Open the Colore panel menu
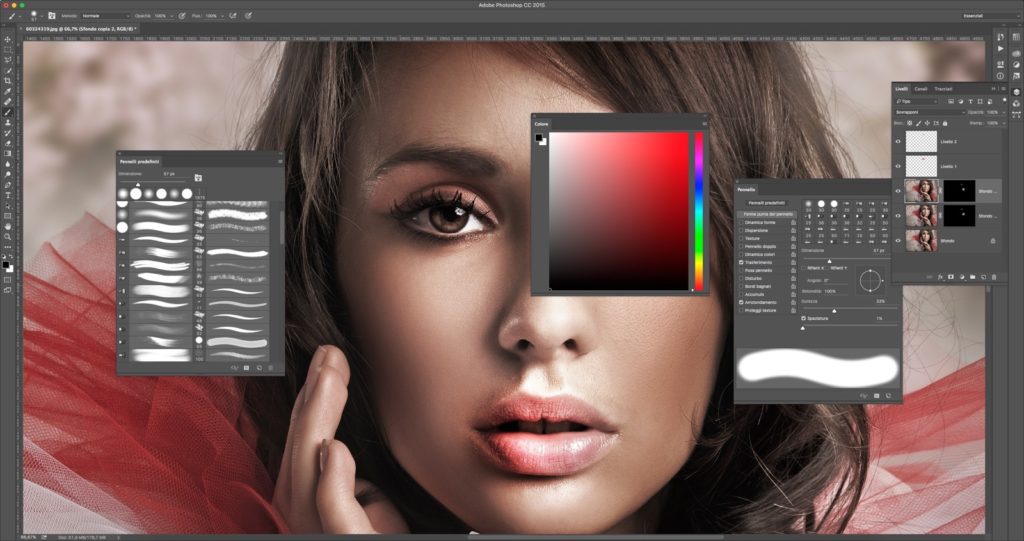The image size is (1024, 541). [x=704, y=124]
